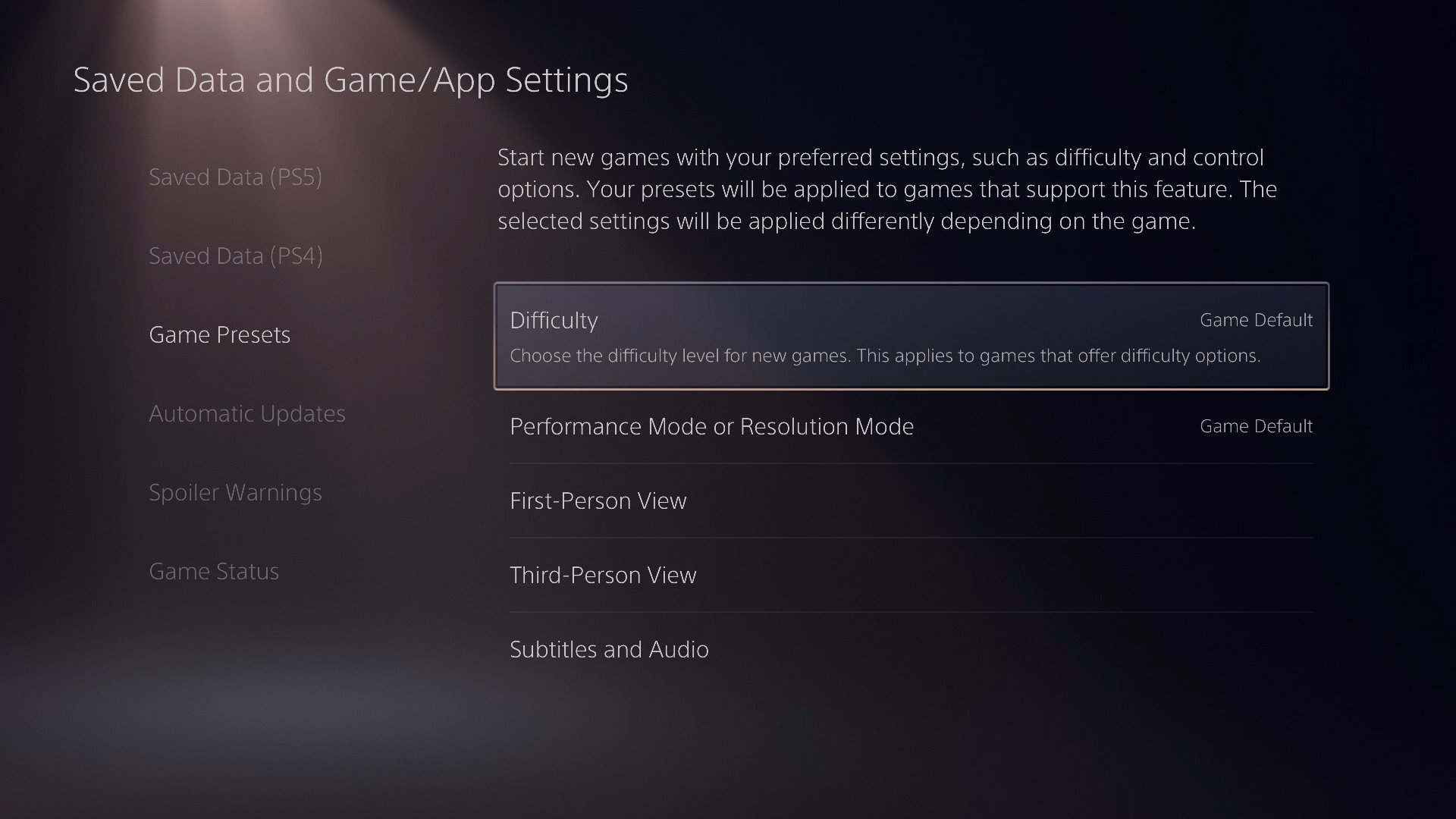The width and height of the screenshot is (1456, 819).
Task: Change Performance Mode's Game Default value
Action: coord(1256,426)
